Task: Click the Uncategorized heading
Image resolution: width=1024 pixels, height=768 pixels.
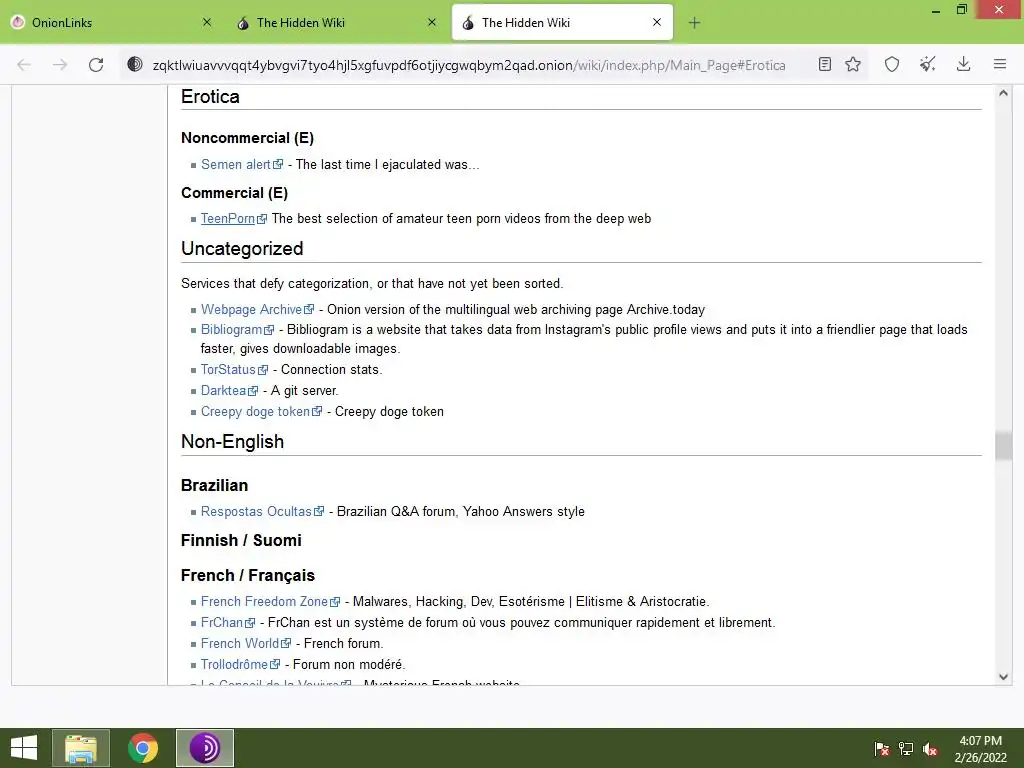Action: 242,249
